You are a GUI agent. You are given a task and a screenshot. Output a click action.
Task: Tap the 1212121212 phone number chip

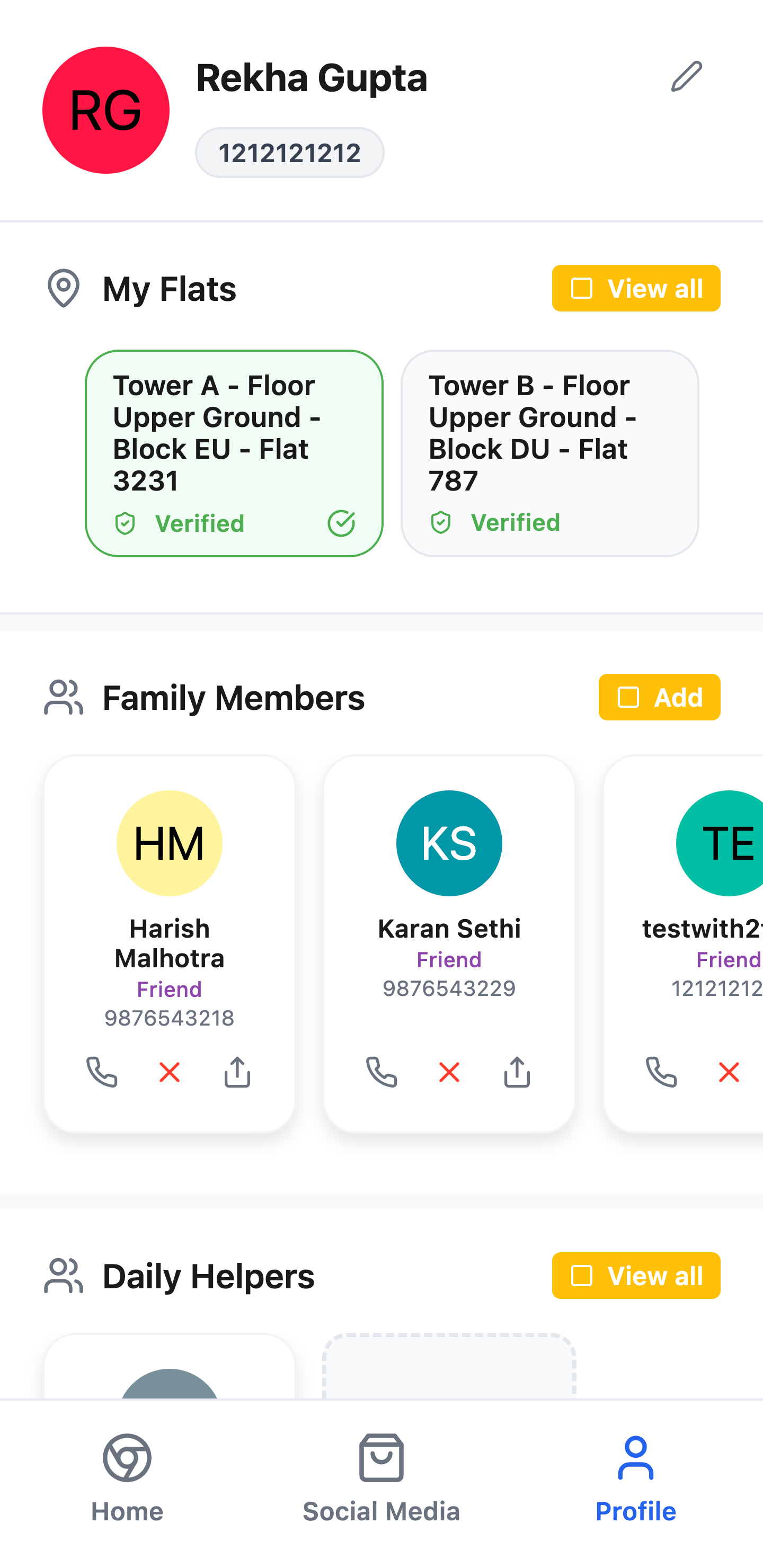tap(289, 153)
